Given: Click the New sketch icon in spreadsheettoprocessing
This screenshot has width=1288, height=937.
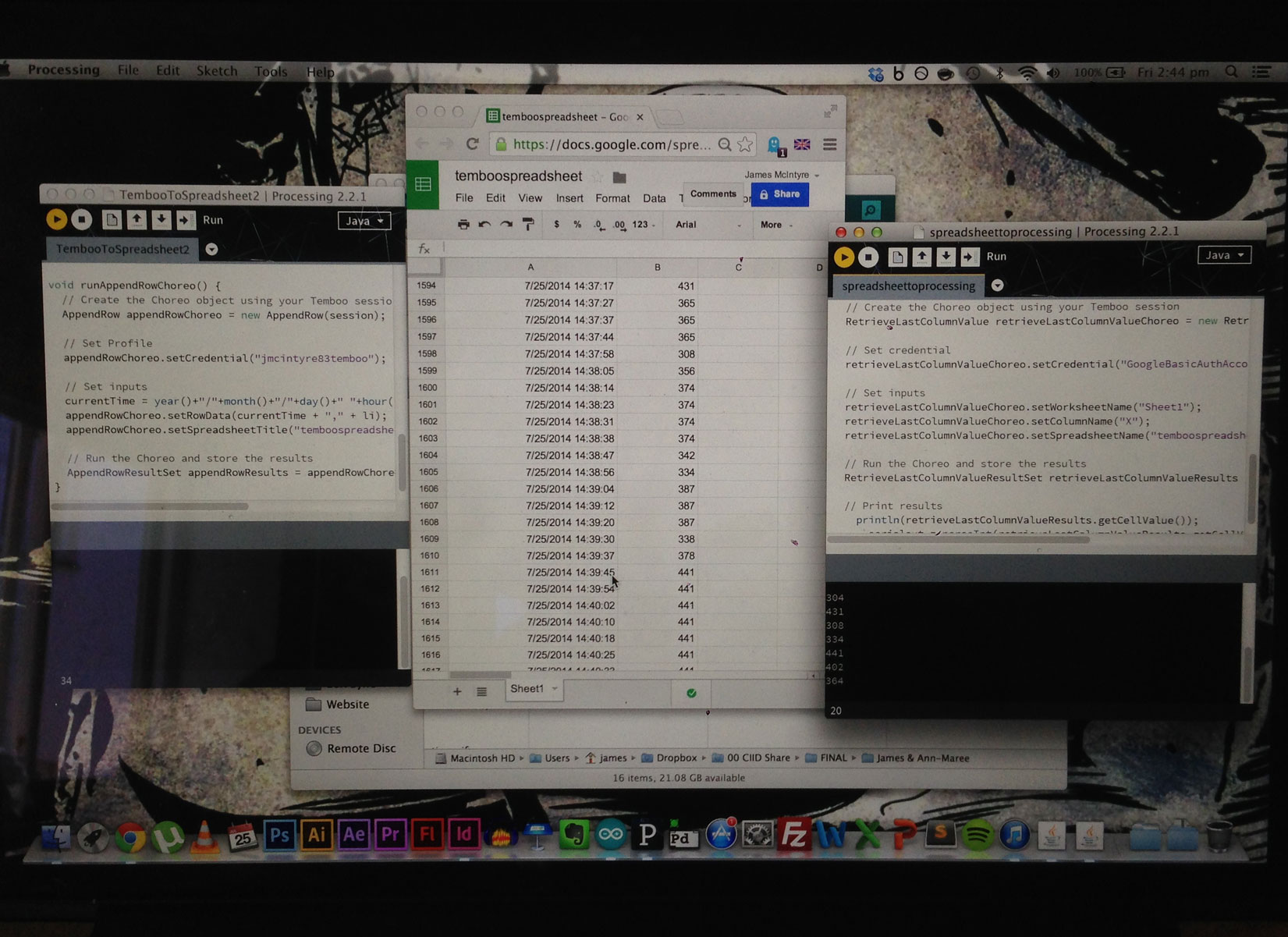Looking at the screenshot, I should (897, 256).
